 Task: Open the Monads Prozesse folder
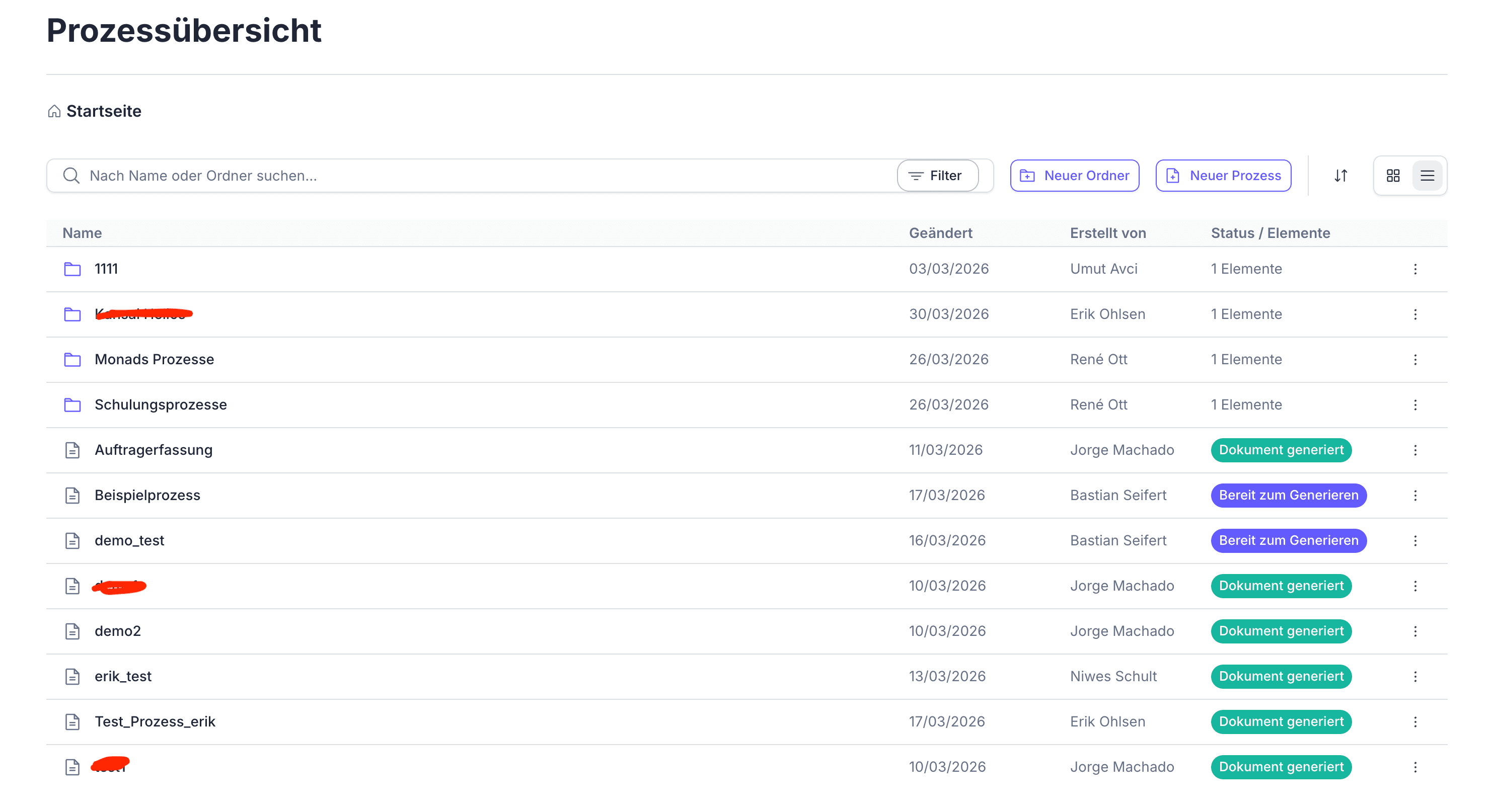pyautogui.click(x=154, y=359)
